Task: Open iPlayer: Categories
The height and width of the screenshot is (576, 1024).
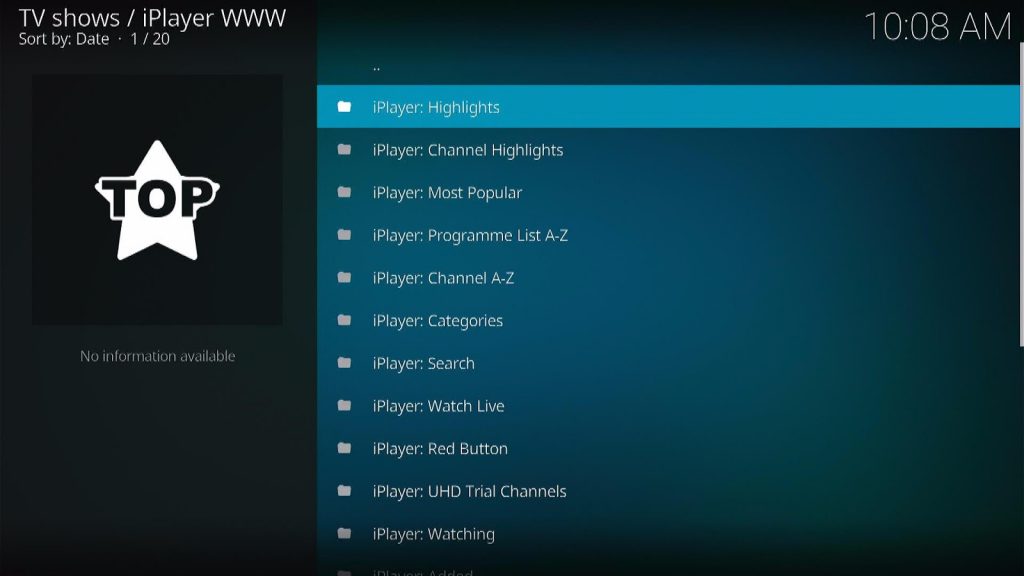Action: click(x=668, y=320)
